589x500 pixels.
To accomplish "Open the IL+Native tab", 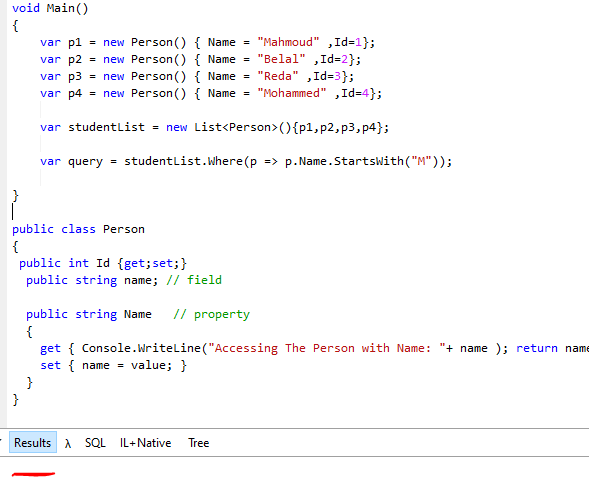I will pos(145,443).
